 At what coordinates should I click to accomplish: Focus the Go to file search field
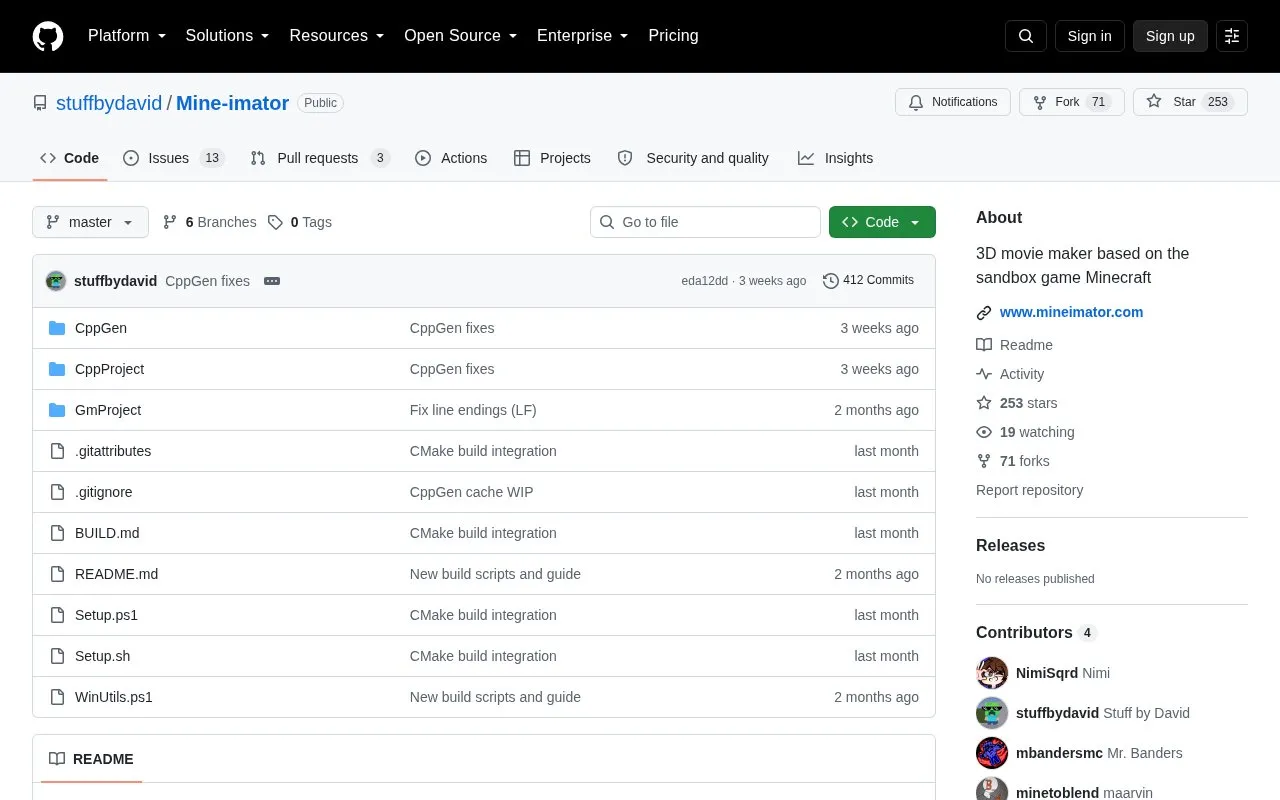(x=705, y=222)
